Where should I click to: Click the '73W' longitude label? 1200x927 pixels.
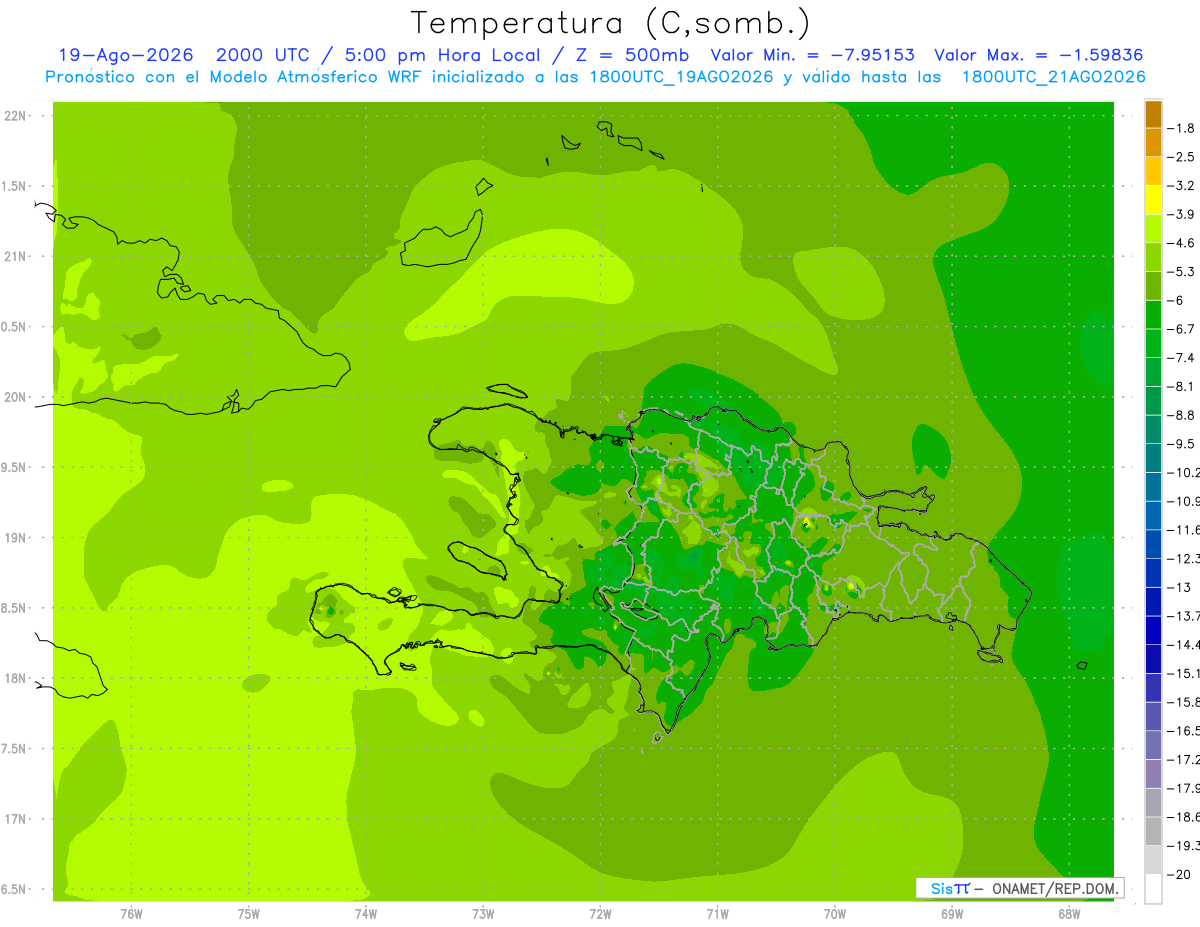483,913
